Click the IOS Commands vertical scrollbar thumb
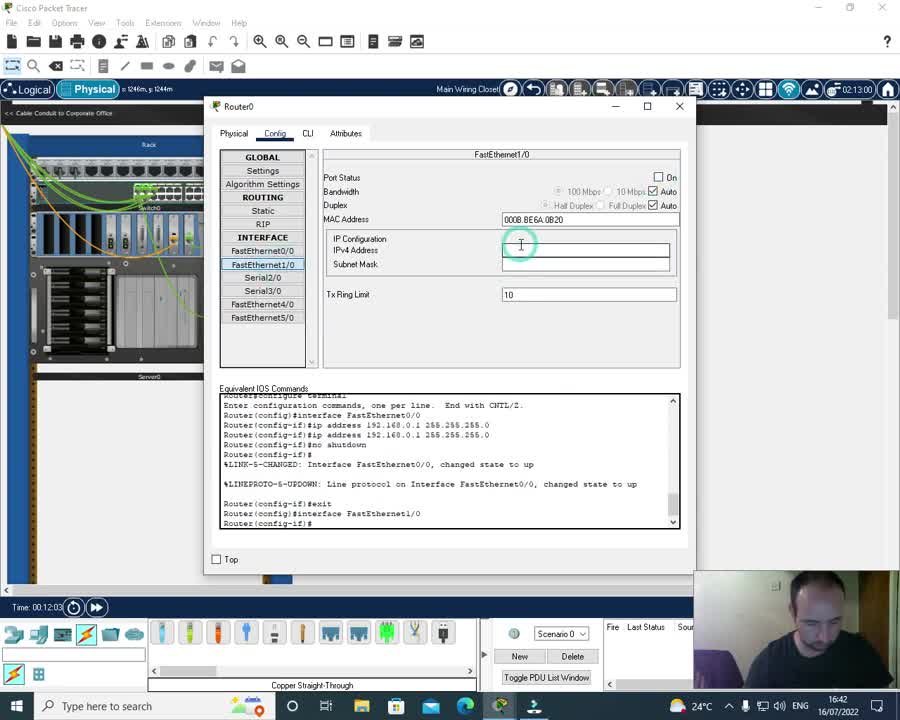 673,504
